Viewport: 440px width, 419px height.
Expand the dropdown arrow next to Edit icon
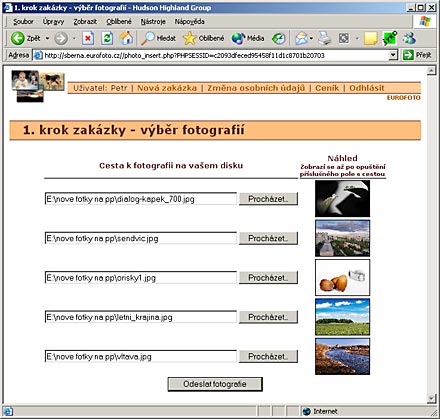click(357, 38)
